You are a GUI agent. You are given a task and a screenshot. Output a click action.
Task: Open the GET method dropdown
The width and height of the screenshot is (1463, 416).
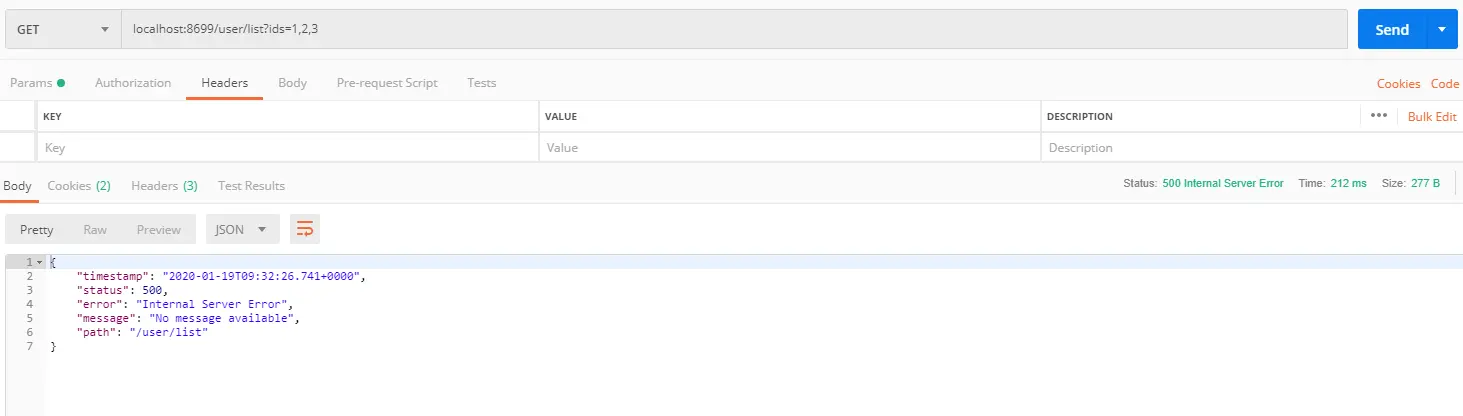[63, 30]
